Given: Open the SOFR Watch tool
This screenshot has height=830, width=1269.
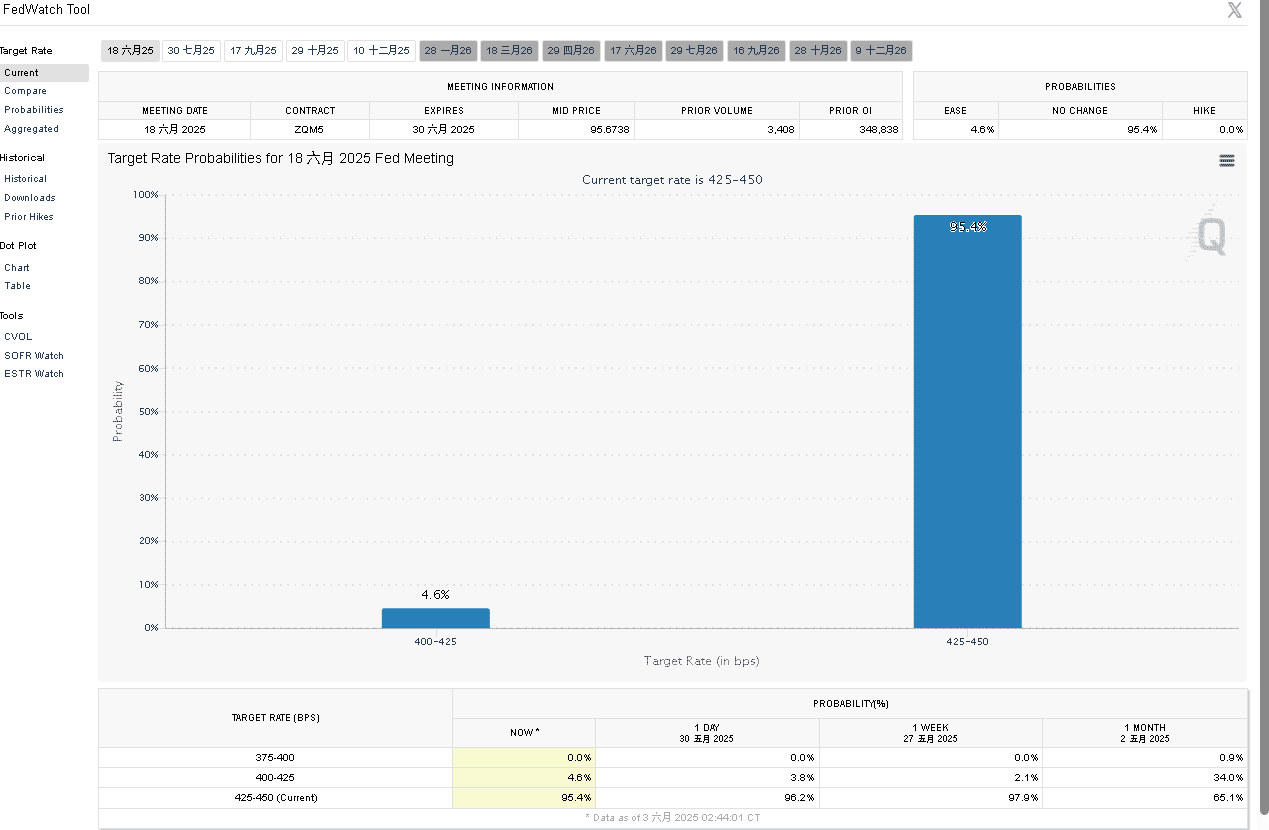Looking at the screenshot, I should click(x=33, y=356).
